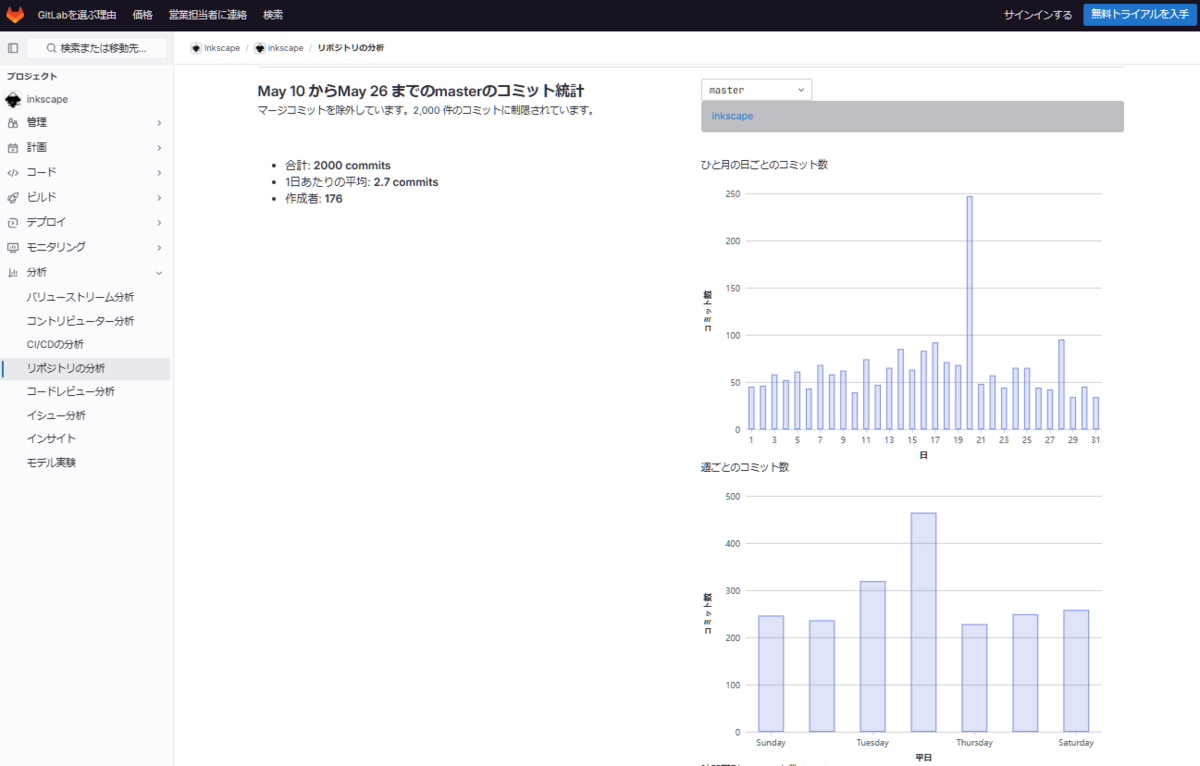Click the ビルド rocket icon

[13, 198]
